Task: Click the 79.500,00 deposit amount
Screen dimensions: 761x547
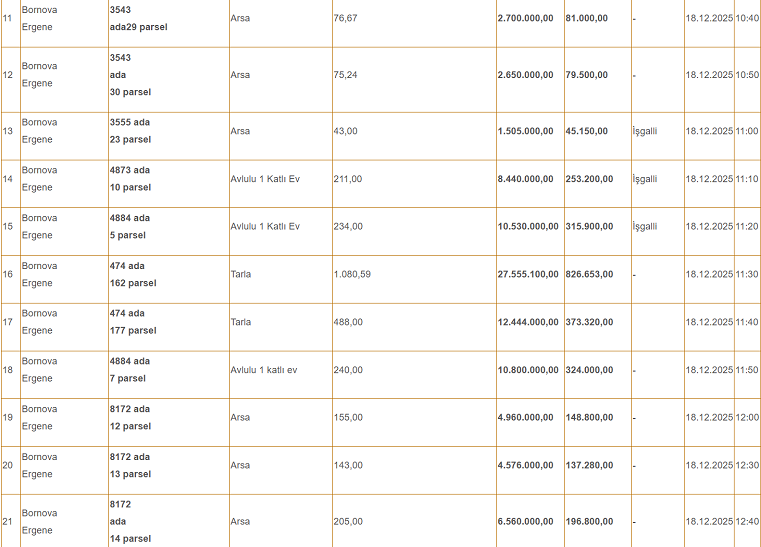Action: point(588,75)
